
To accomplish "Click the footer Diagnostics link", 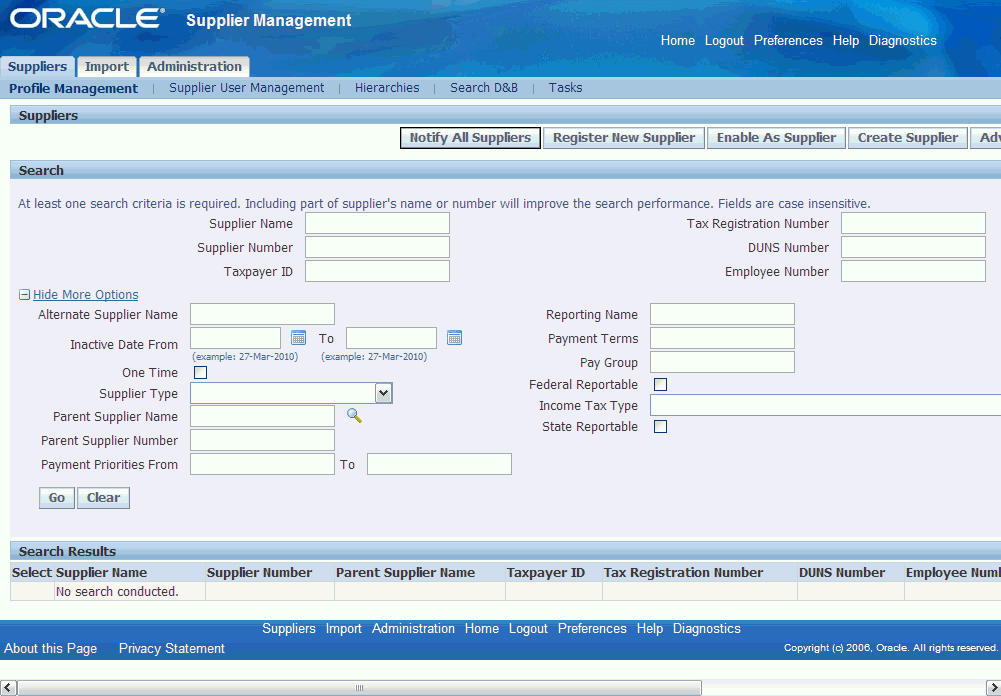I will pyautogui.click(x=707, y=628).
